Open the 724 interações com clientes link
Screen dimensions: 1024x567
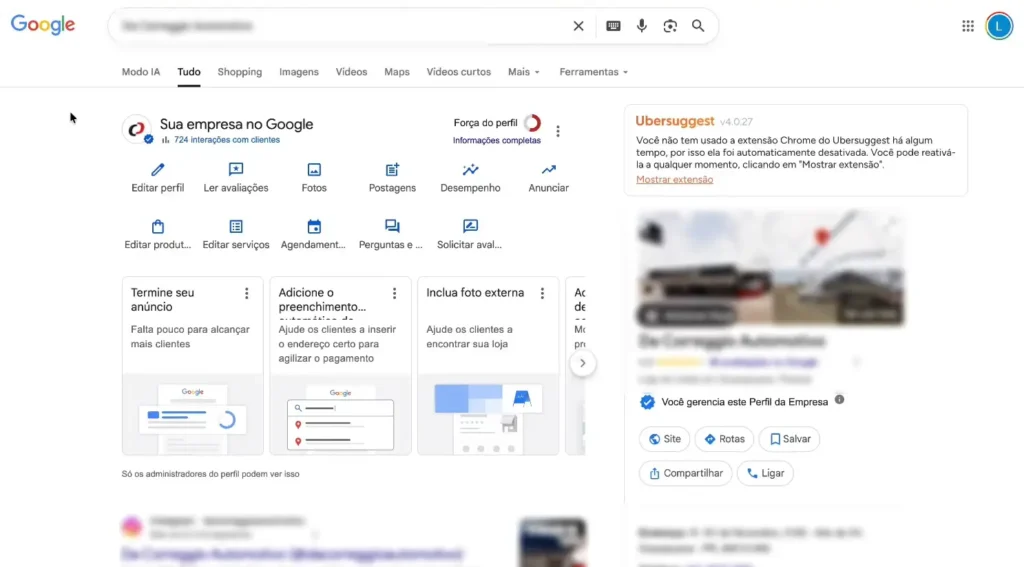tap(227, 140)
